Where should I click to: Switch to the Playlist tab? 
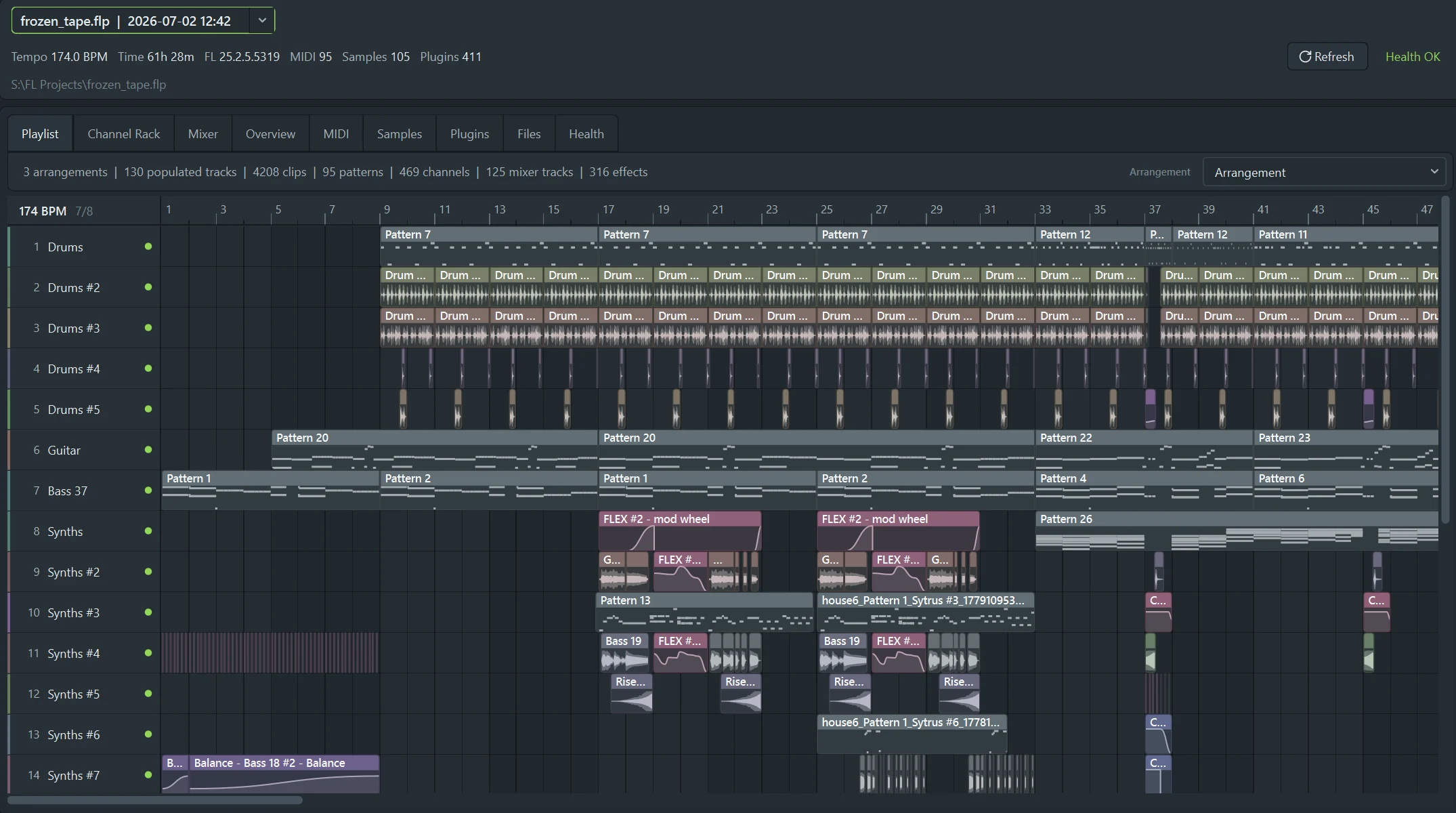click(40, 133)
